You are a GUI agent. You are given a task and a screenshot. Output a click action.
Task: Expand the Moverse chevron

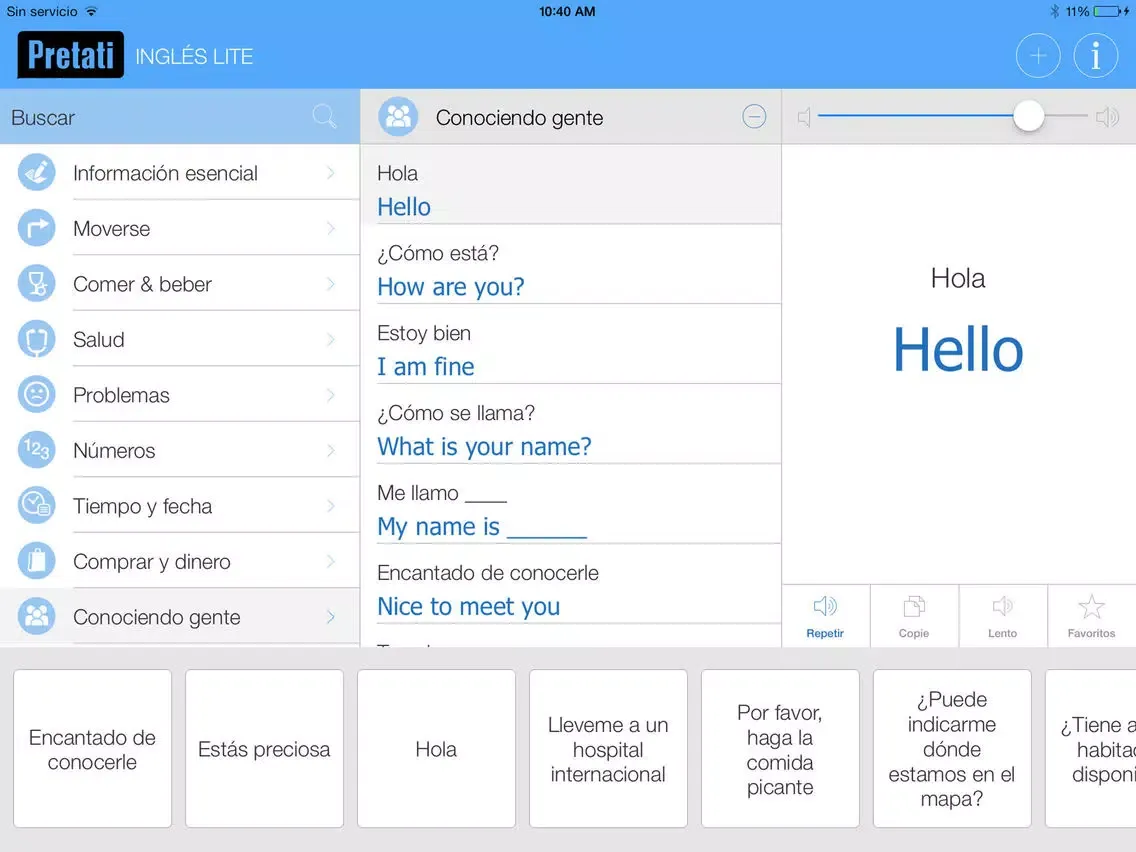tap(330, 228)
